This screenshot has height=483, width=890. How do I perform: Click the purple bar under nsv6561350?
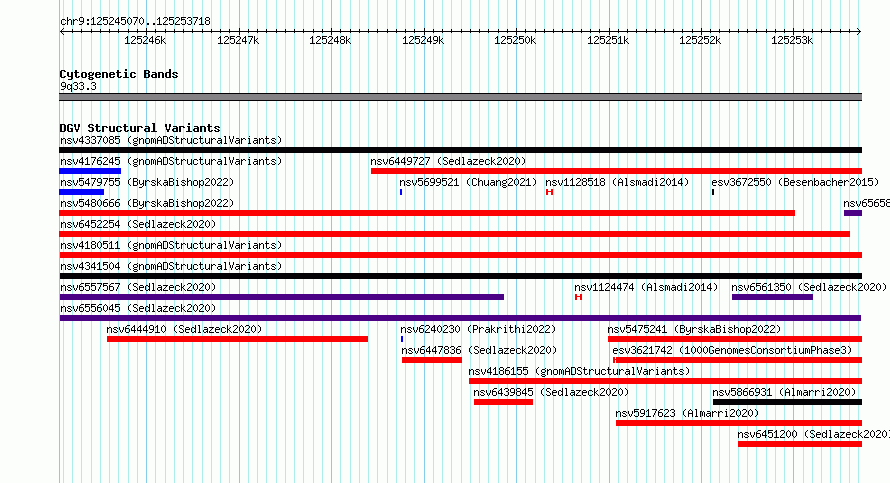773,297
